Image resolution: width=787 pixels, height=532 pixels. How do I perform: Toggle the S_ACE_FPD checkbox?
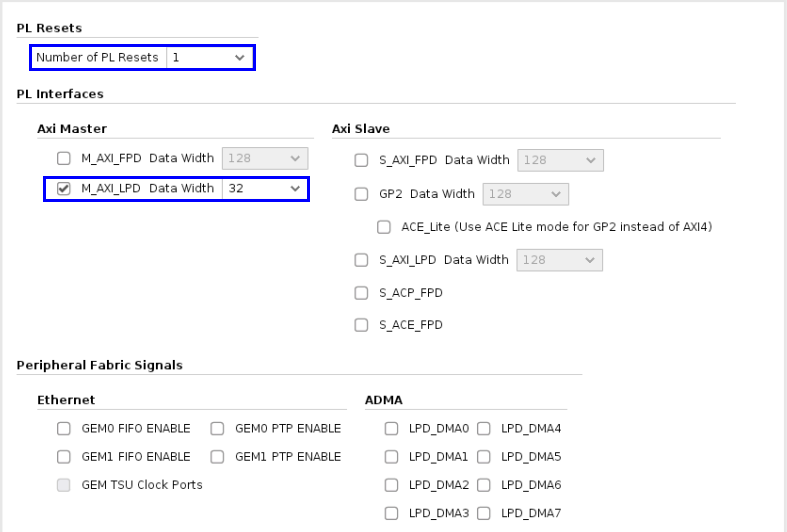362,325
